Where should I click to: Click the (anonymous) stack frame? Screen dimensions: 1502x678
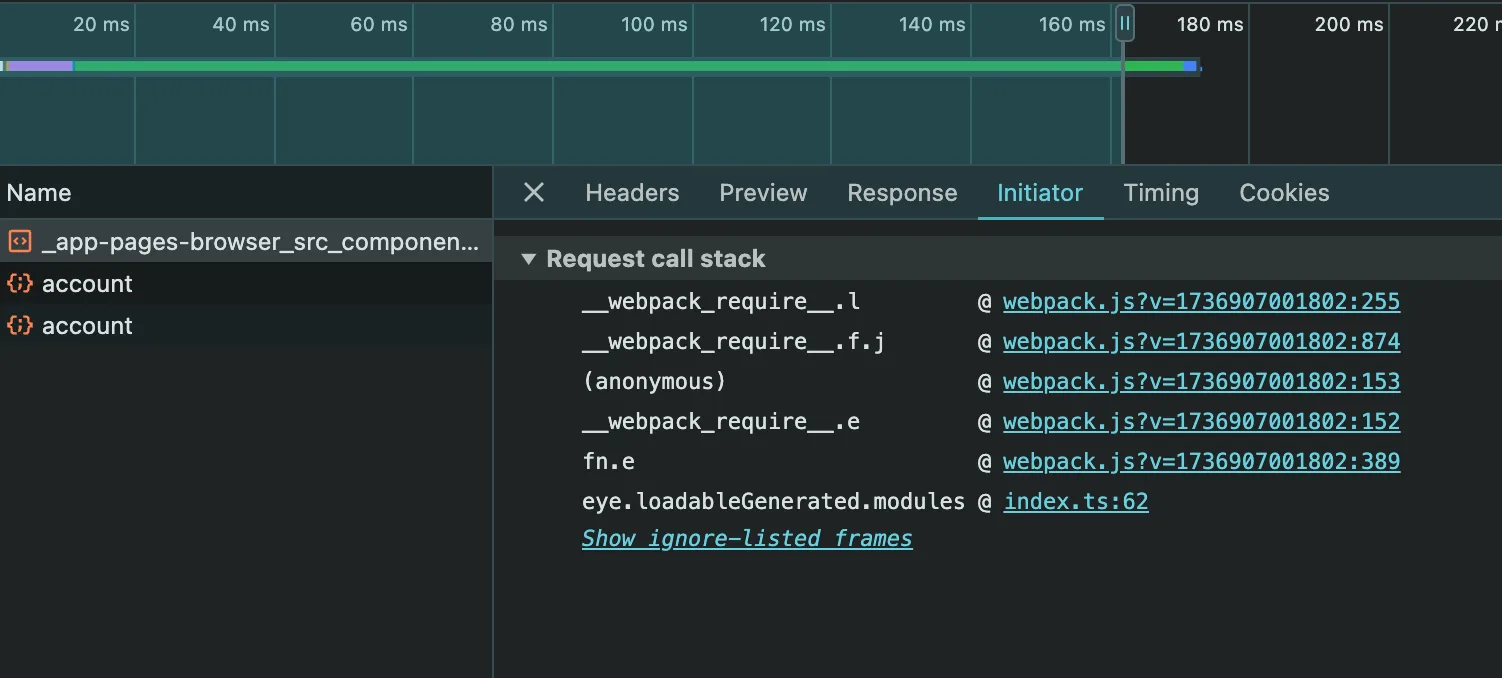click(654, 382)
